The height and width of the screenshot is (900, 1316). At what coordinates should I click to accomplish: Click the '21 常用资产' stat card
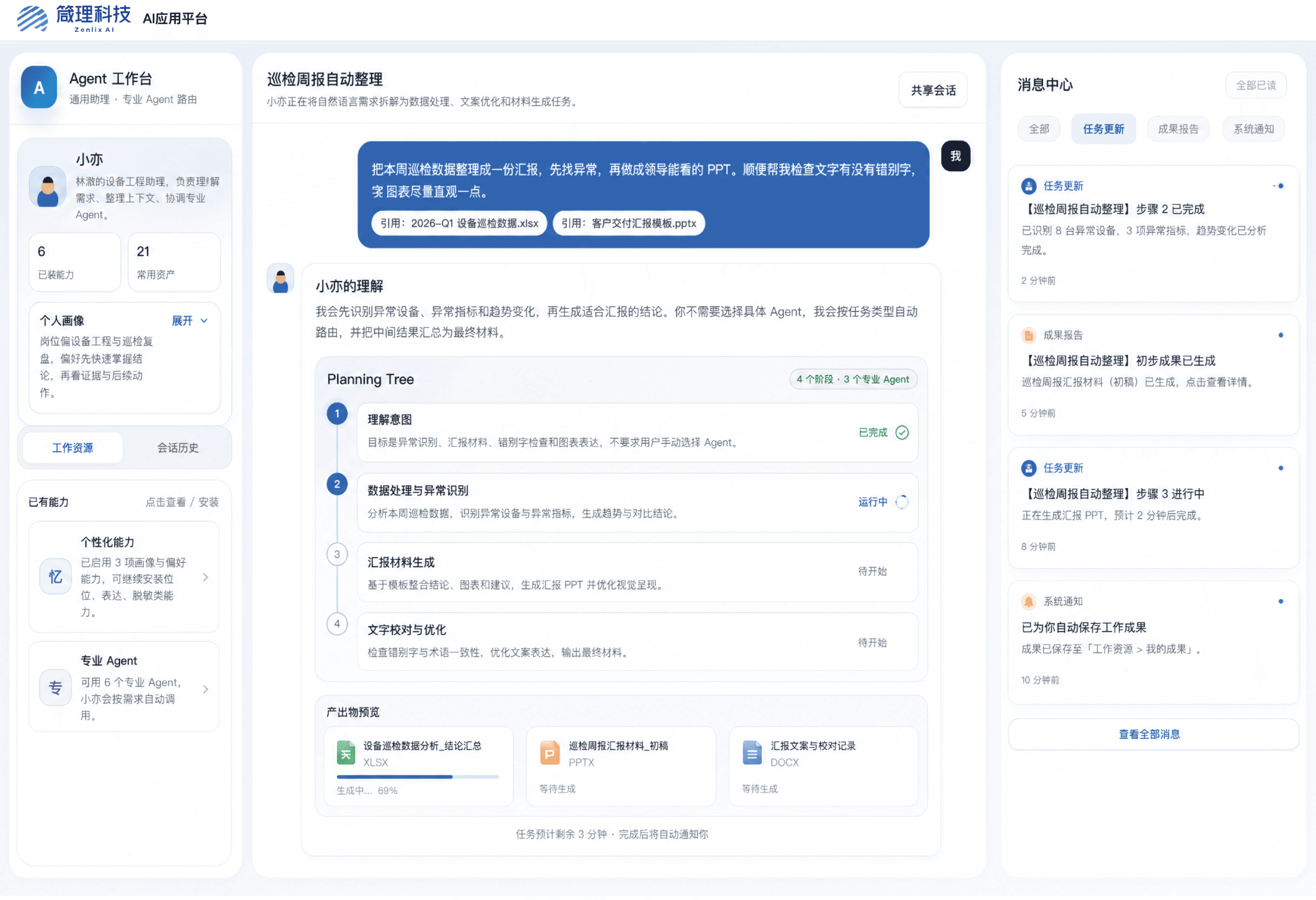tap(174, 263)
